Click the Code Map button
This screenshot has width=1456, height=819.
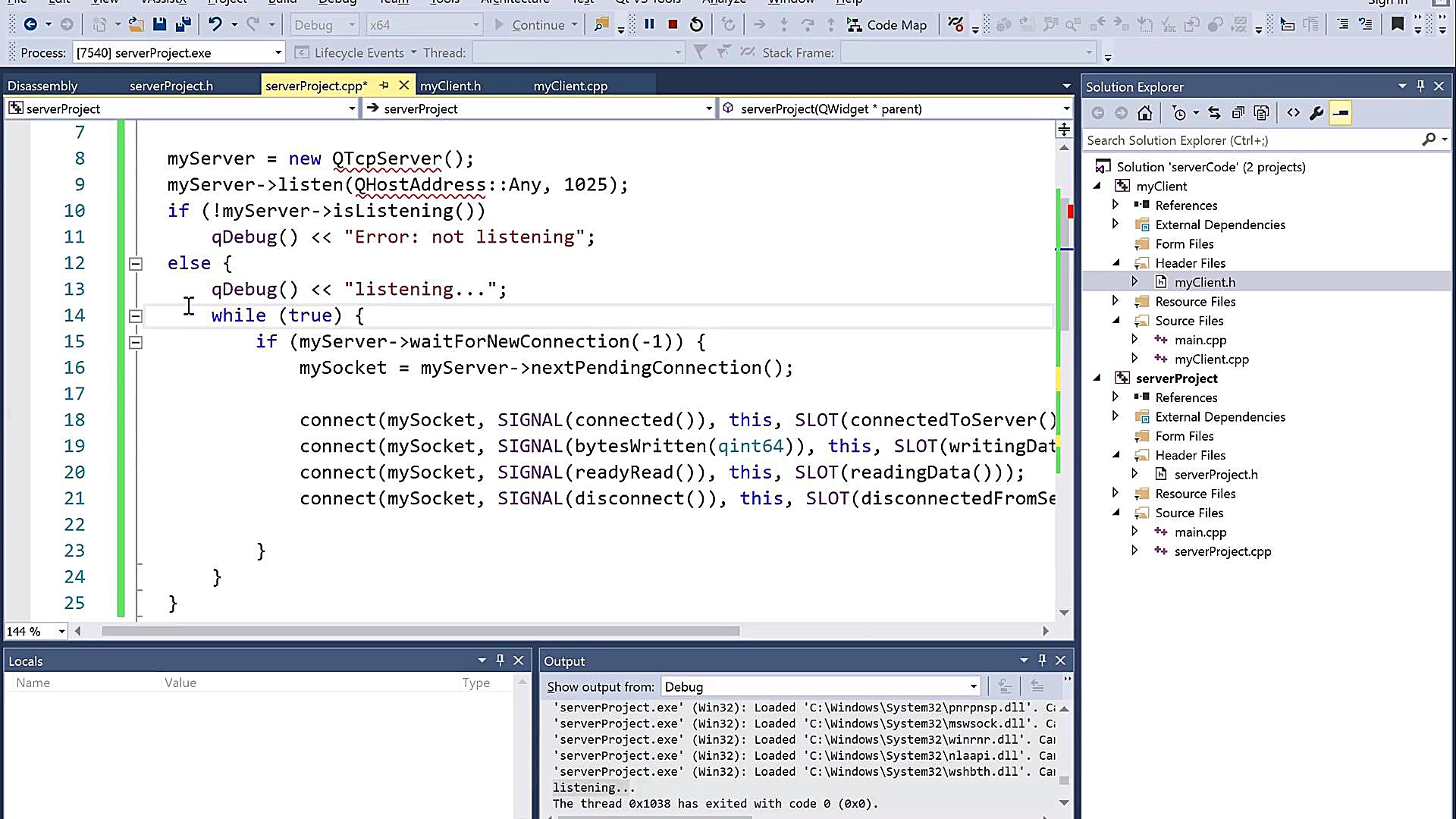click(x=887, y=25)
